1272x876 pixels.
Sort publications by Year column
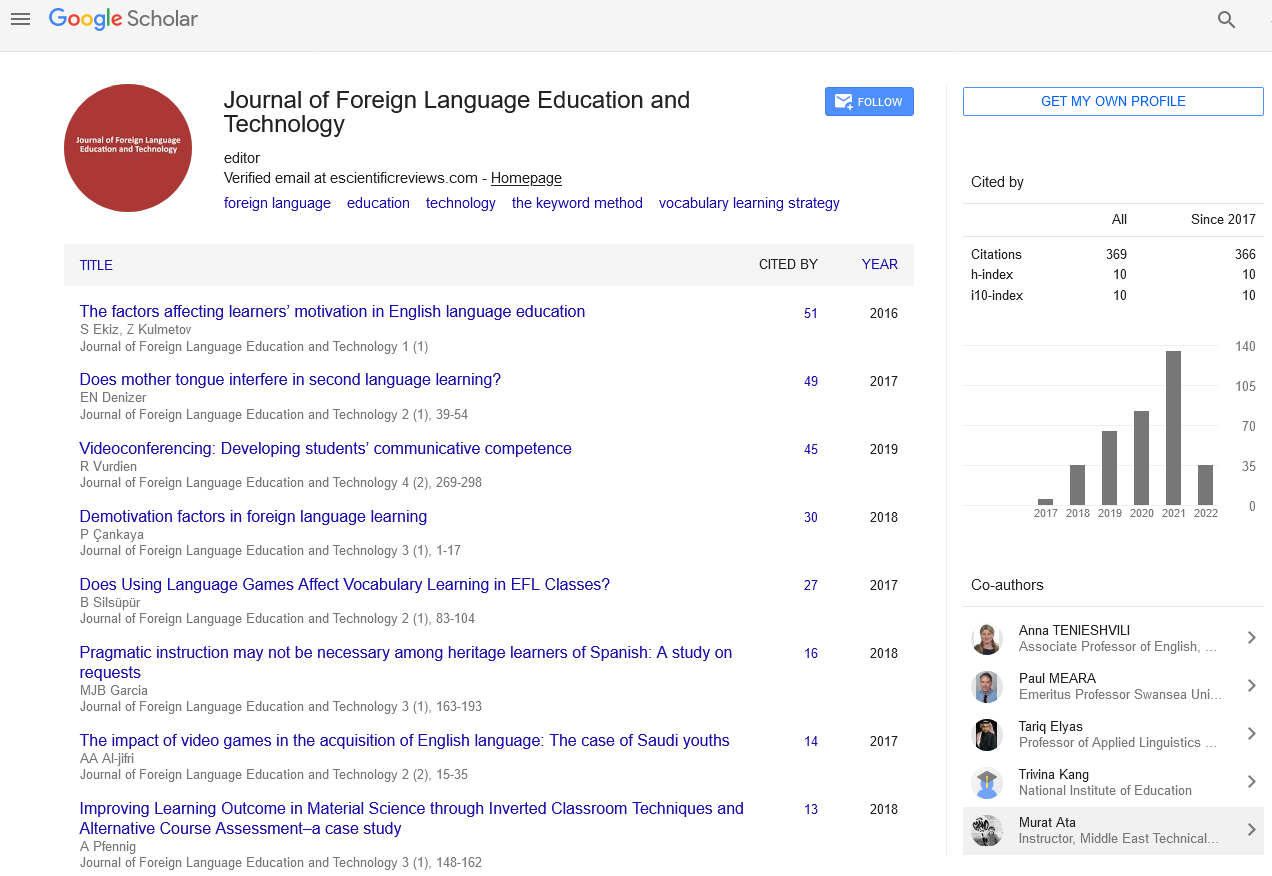click(x=879, y=265)
